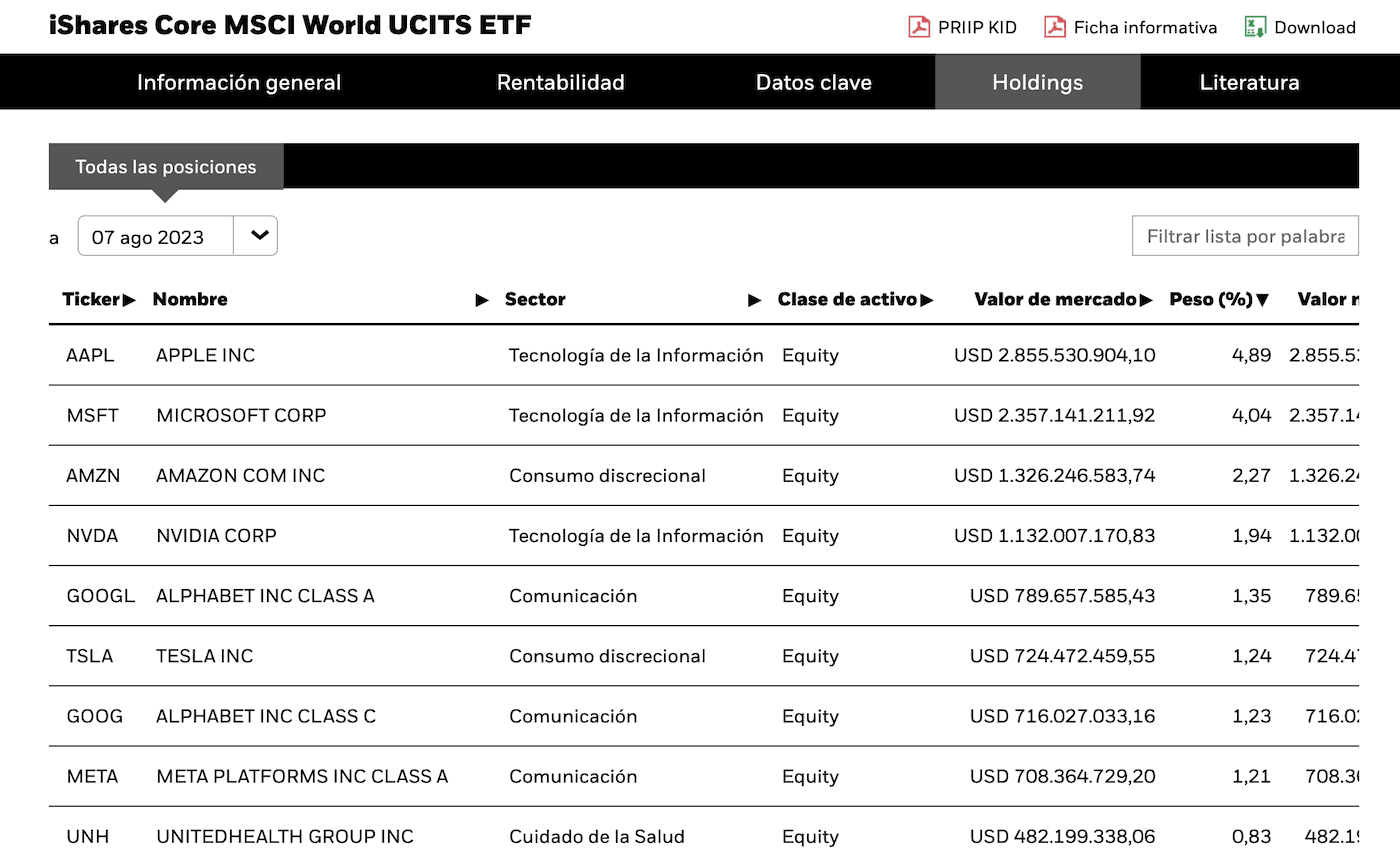This screenshot has height=865, width=1400.
Task: Click the 2,27 weight value
Action: coord(1251,475)
